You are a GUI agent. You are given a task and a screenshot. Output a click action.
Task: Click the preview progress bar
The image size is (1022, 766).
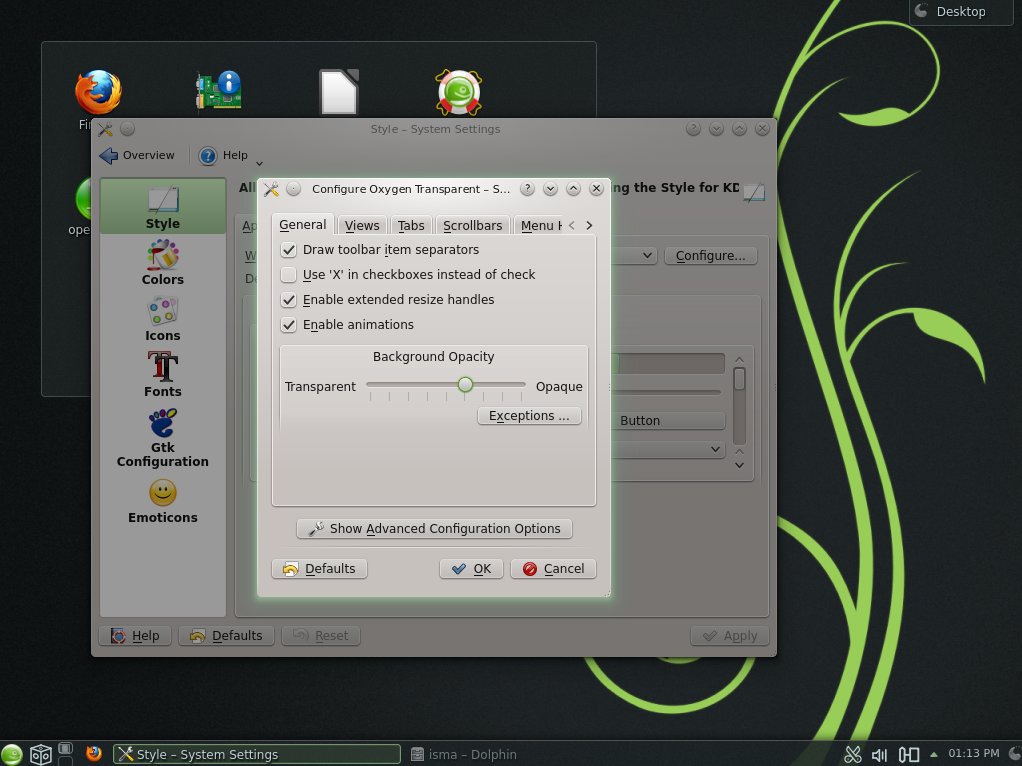[x=669, y=363]
